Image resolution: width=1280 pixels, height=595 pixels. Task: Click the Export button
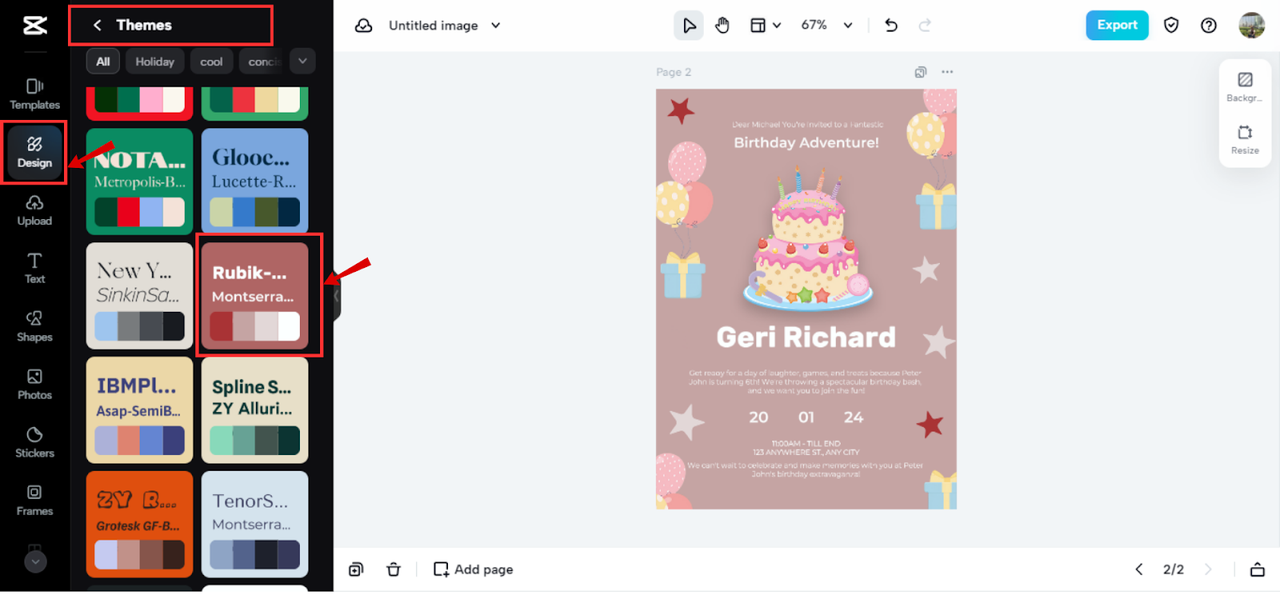pyautogui.click(x=1117, y=25)
